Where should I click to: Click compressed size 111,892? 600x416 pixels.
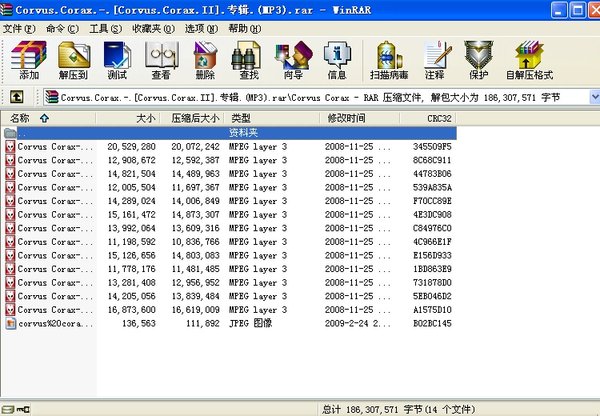[x=202, y=323]
